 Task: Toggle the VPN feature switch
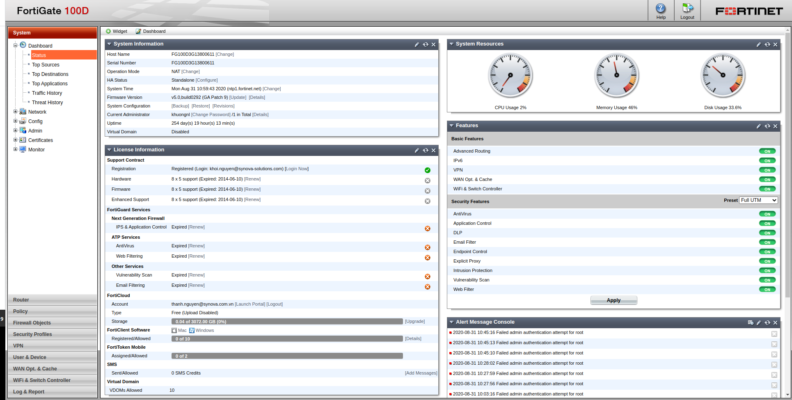(767, 169)
